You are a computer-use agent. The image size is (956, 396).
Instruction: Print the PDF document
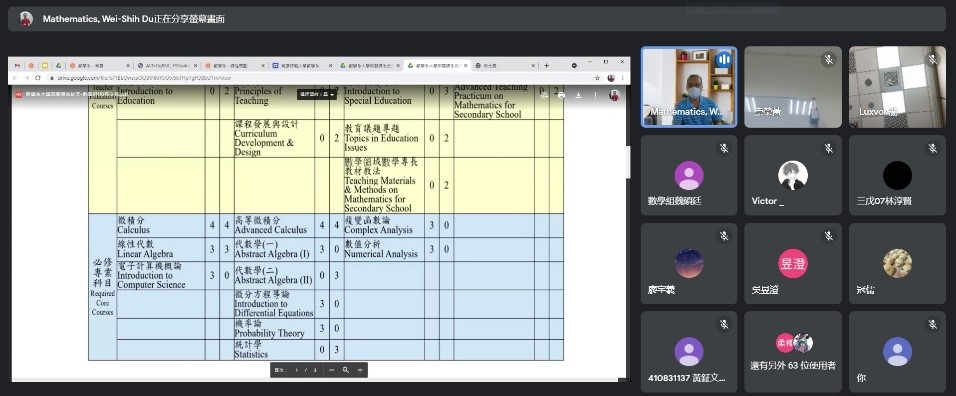tap(561, 95)
